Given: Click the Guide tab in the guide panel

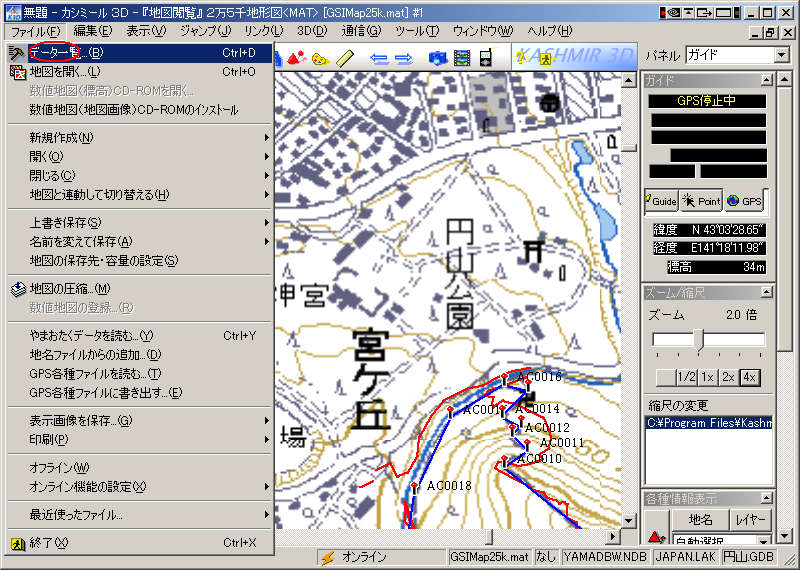Looking at the screenshot, I should [x=661, y=201].
